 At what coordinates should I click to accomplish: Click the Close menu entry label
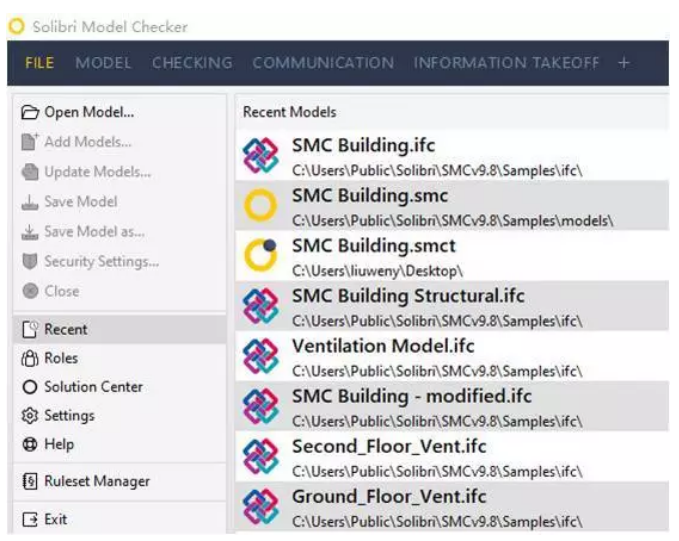(62, 292)
